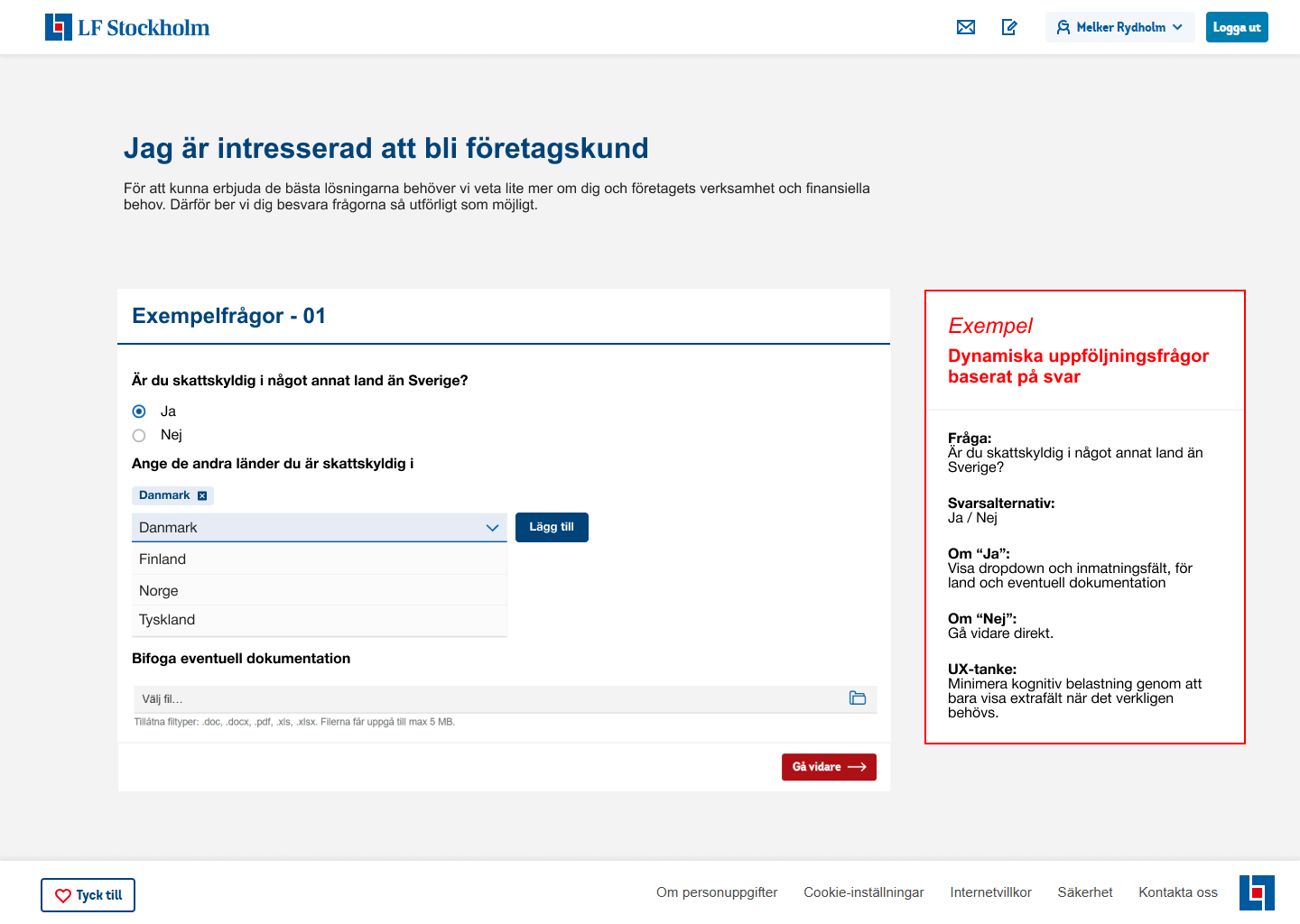Remove the Danmark tag with x icon
The image size is (1300, 924).
[x=202, y=495]
